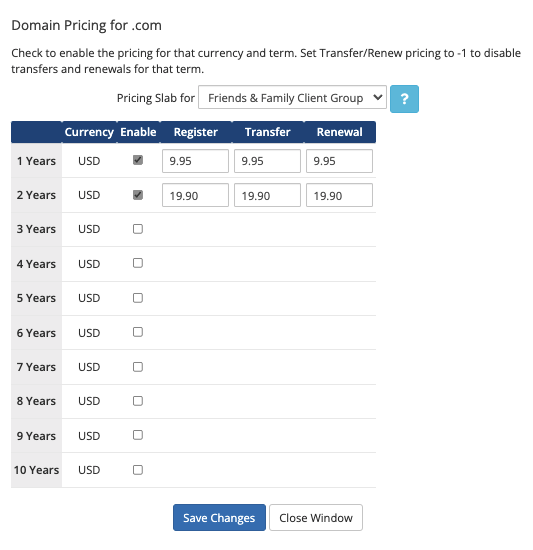
Task: Enable pricing for 4 Years
Action: pos(138,263)
